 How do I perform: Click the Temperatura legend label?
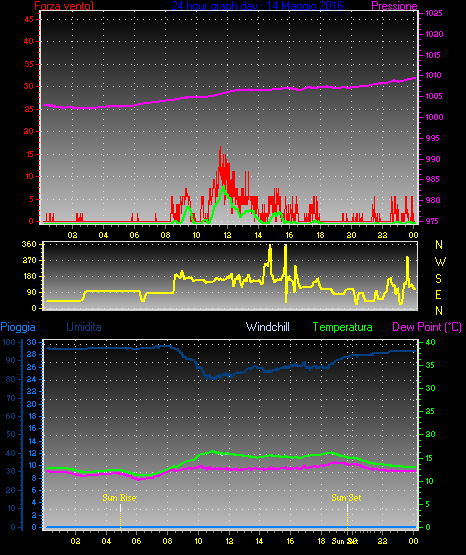point(342,327)
